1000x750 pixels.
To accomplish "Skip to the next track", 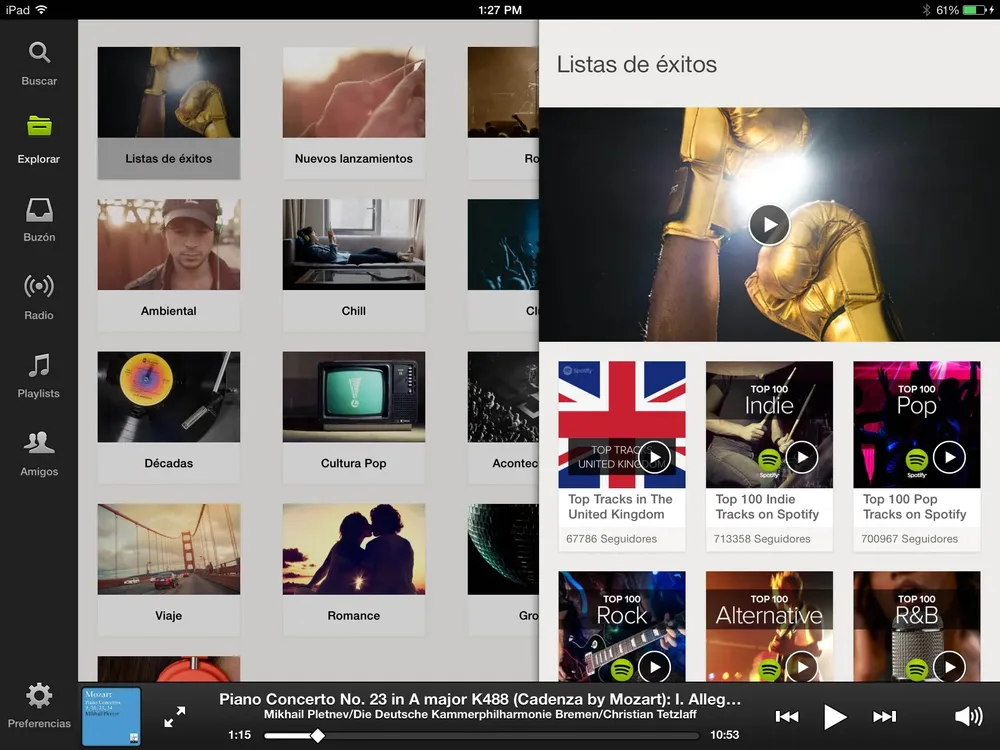I will (x=884, y=716).
